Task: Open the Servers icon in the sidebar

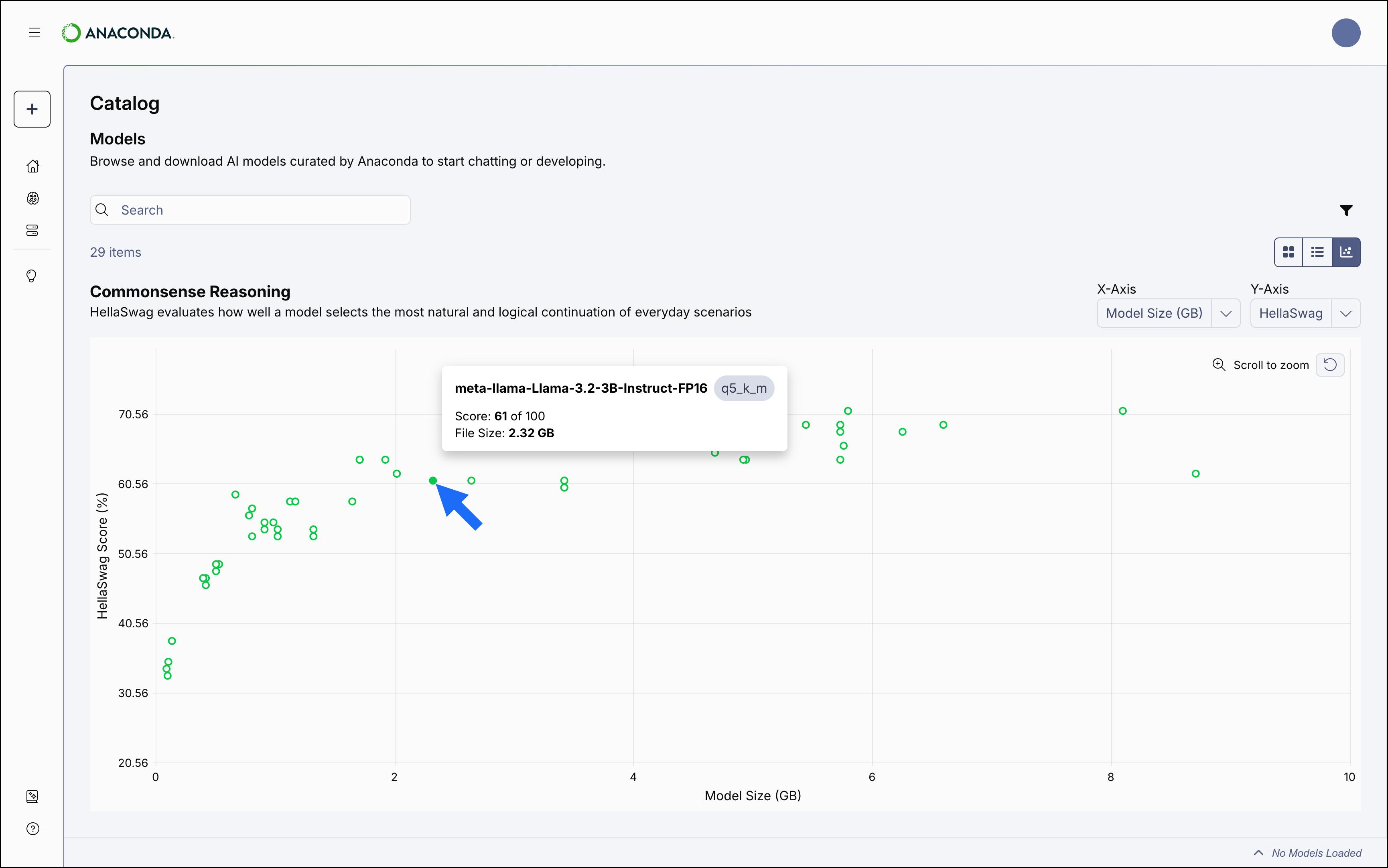Action: click(x=33, y=230)
